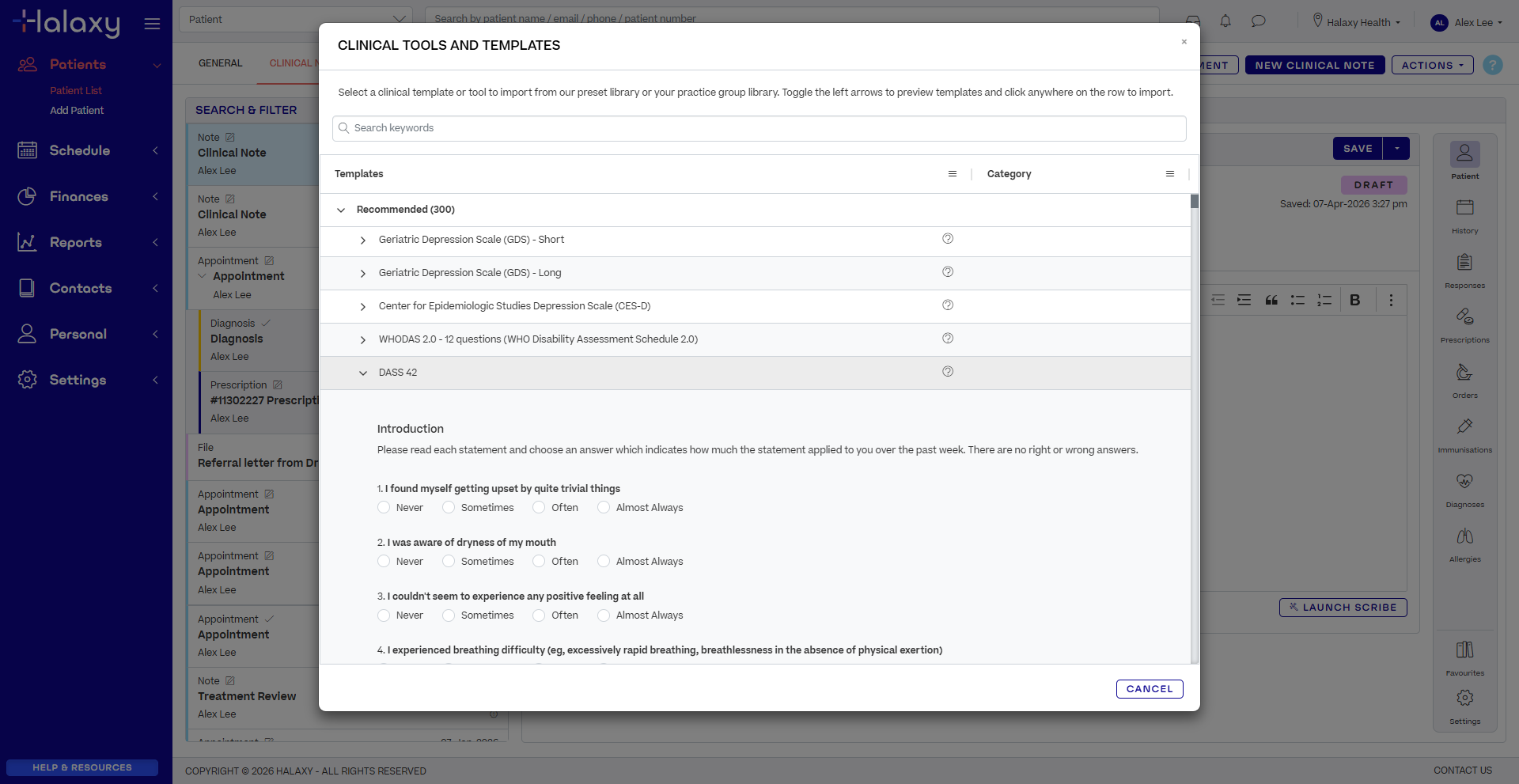The height and width of the screenshot is (784, 1519).
Task: Click Cancel in the templates dialog
Action: (x=1150, y=689)
